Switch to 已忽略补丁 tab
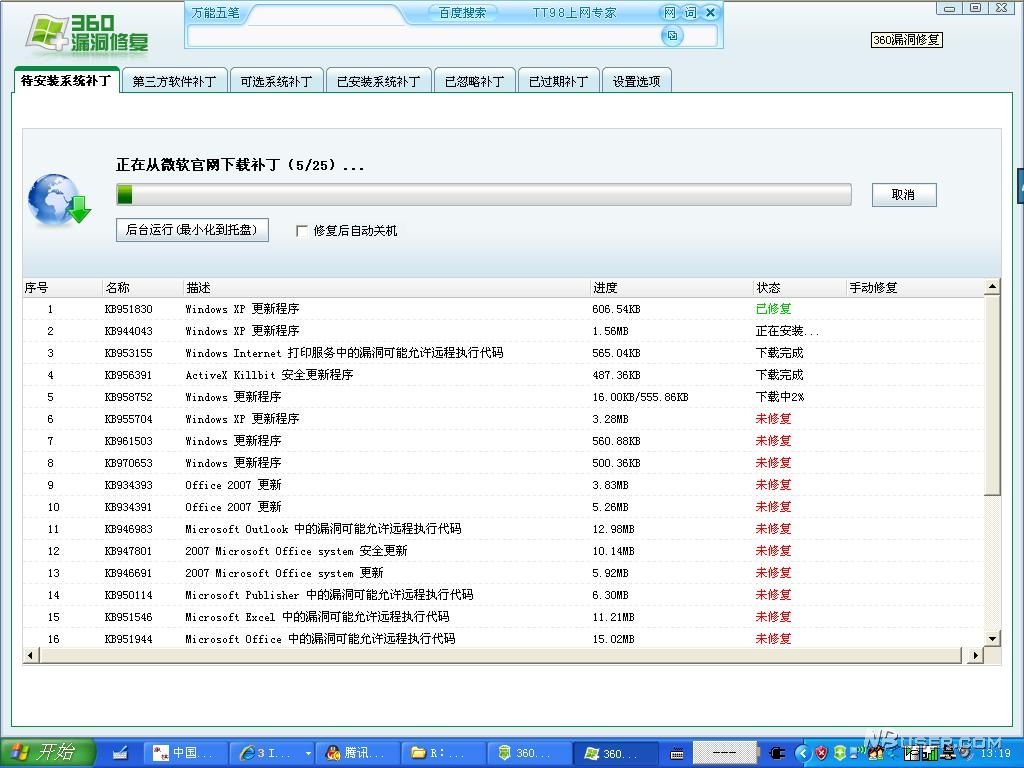The width and height of the screenshot is (1024, 768). (x=475, y=81)
